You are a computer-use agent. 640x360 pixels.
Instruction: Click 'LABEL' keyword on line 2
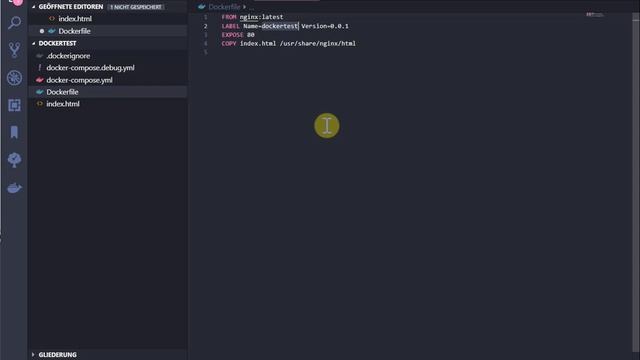pos(231,26)
